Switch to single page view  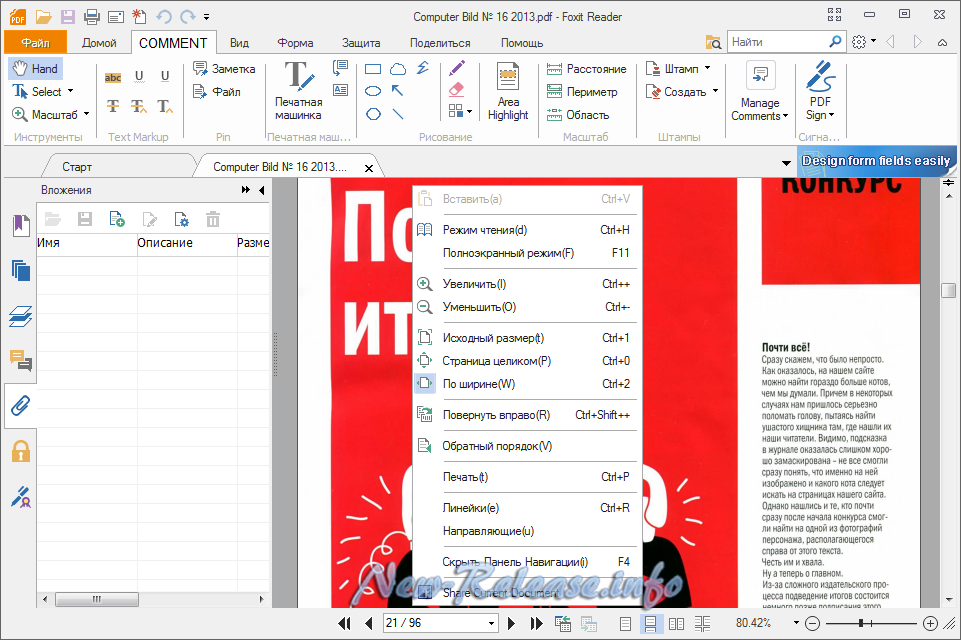(625, 623)
